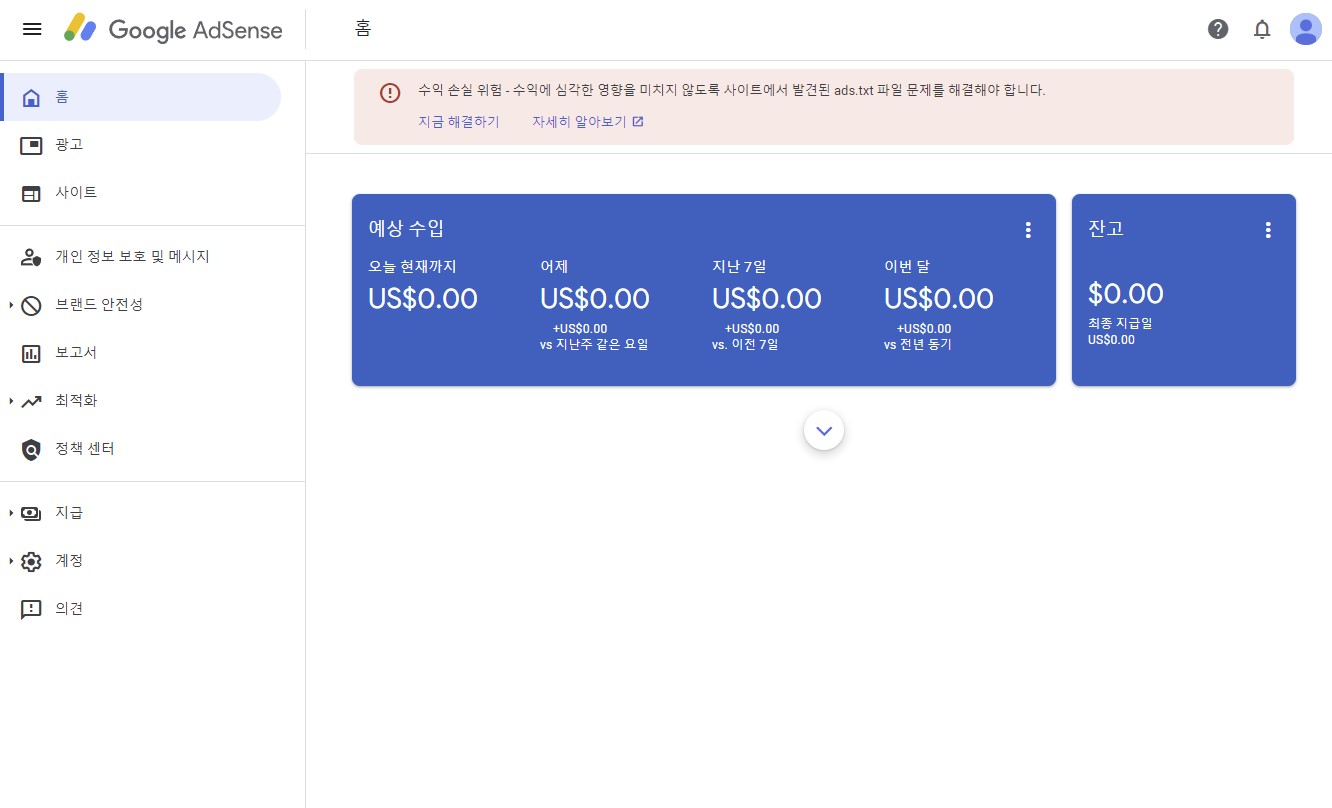
Task: Click the 개인 정보 보호 및 메시지 icon
Action: (31, 257)
